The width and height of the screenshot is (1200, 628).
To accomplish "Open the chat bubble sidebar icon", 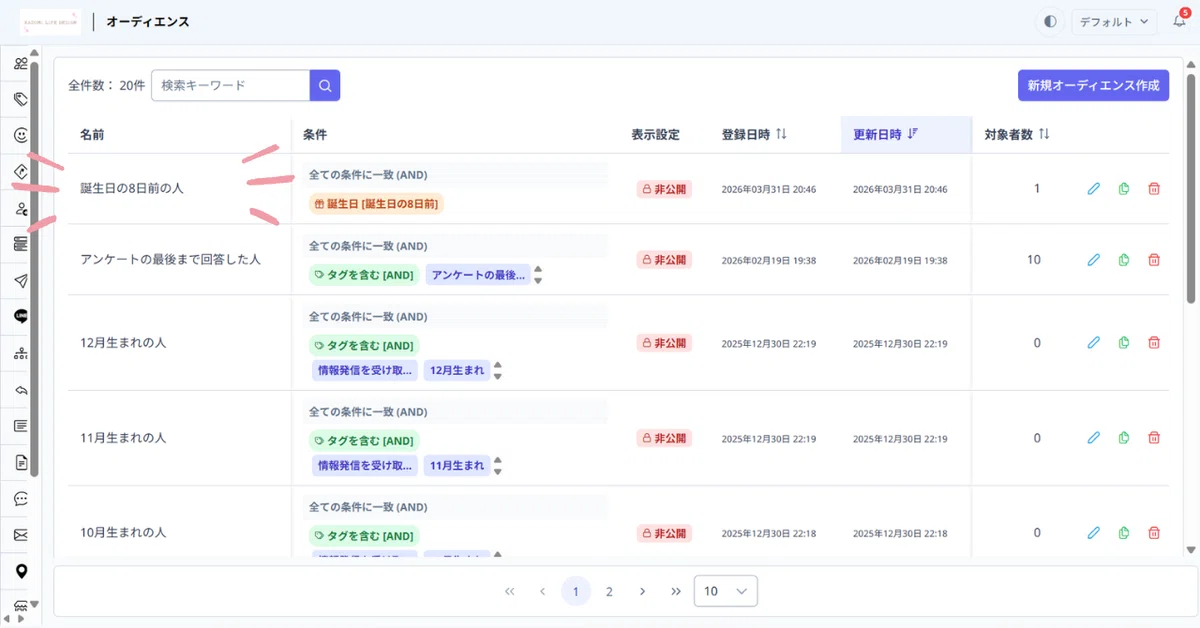I will (21, 498).
